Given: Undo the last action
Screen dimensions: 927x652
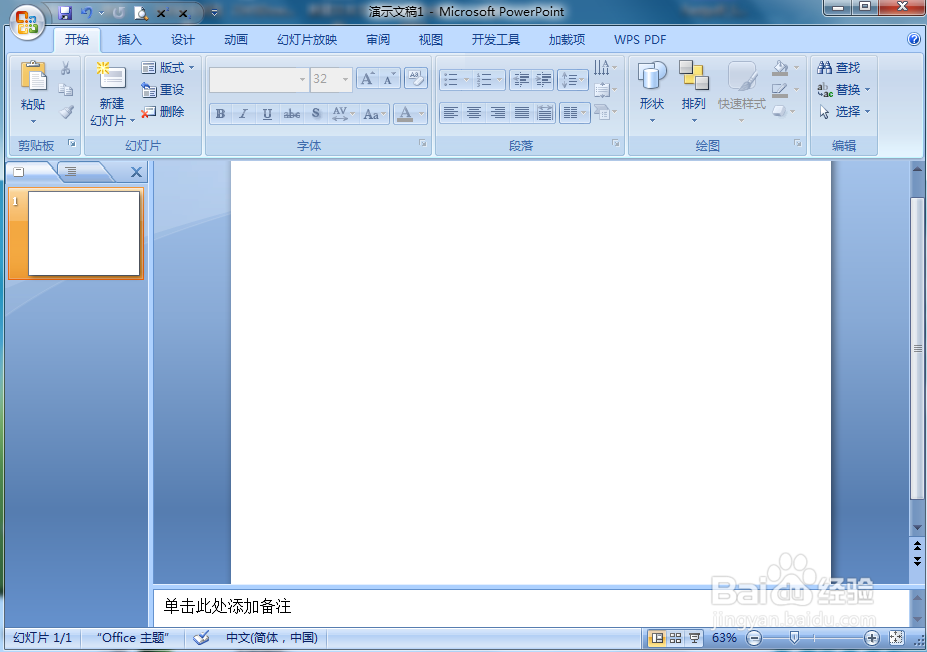Looking at the screenshot, I should [86, 12].
